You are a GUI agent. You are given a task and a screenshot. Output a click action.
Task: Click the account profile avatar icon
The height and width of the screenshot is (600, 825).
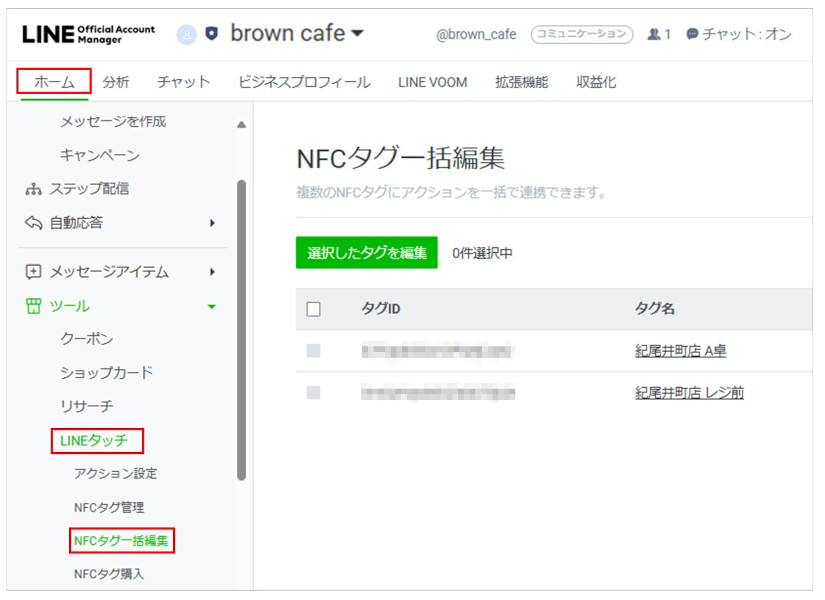coord(187,34)
